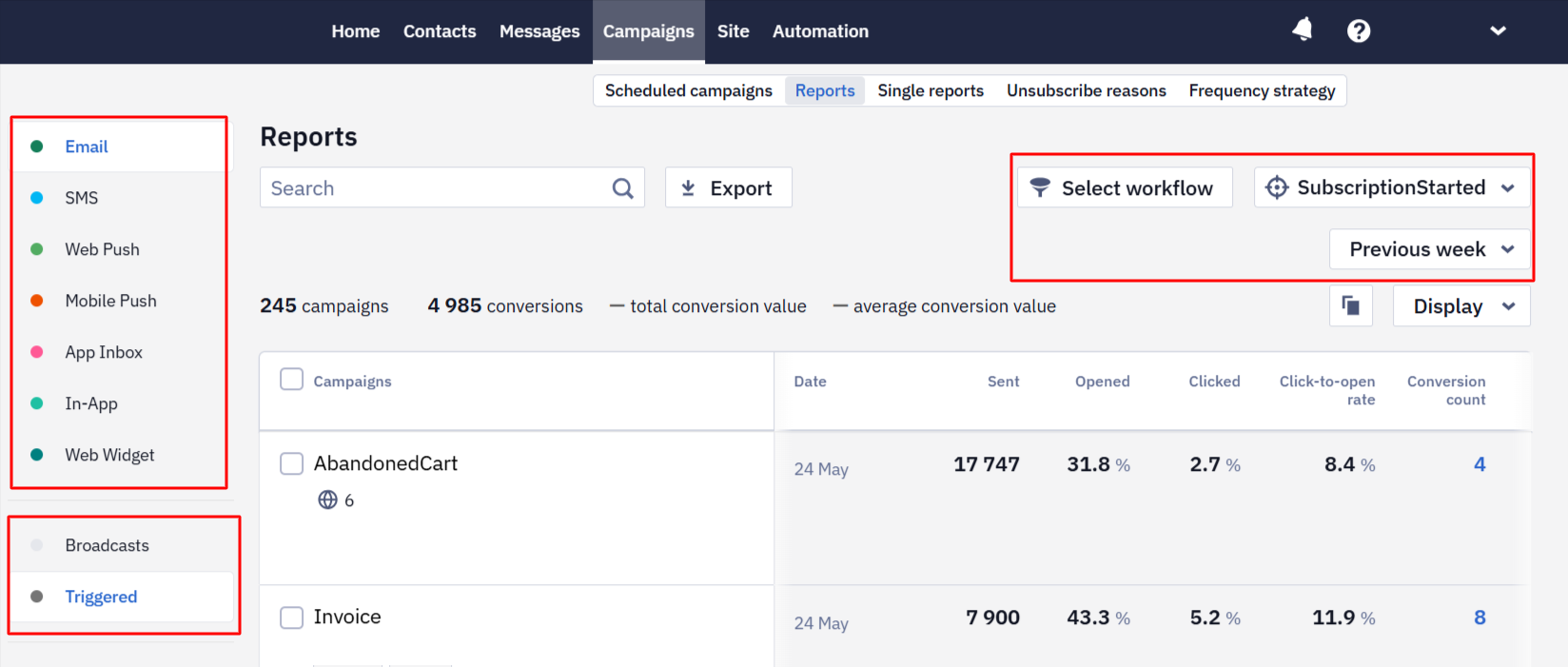The height and width of the screenshot is (667, 1568).
Task: Click the 17 747 sent value
Action: (987, 464)
